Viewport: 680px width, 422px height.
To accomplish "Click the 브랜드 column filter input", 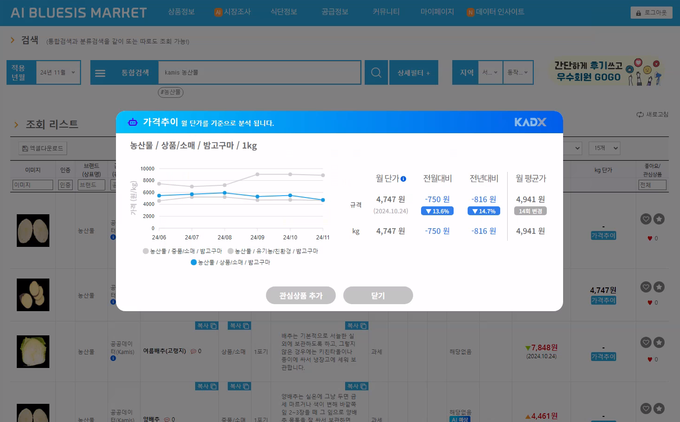I will 91,185.
